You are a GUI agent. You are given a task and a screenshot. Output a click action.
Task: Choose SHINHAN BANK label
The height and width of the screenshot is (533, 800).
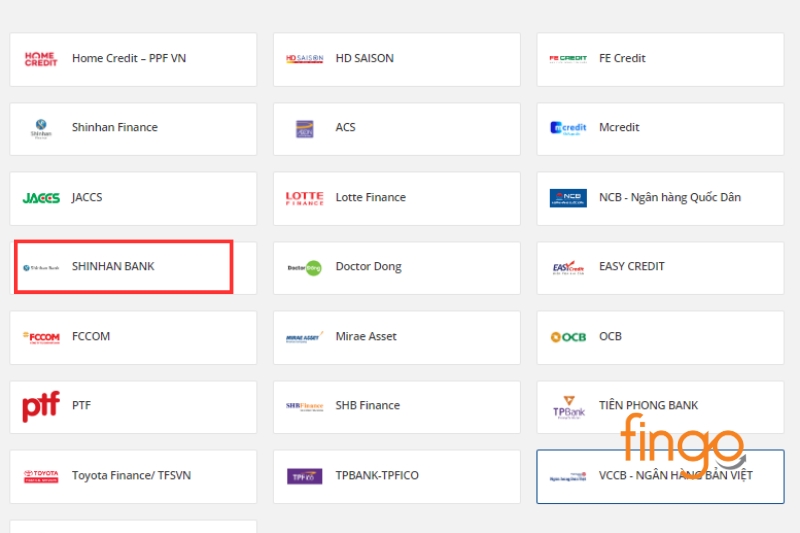pyautogui.click(x=113, y=267)
